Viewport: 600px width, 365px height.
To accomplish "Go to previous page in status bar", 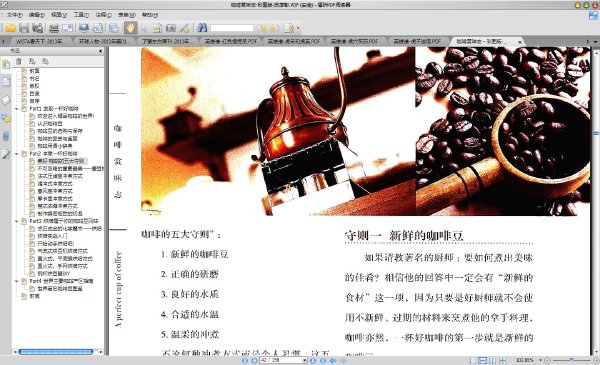I will [254, 360].
